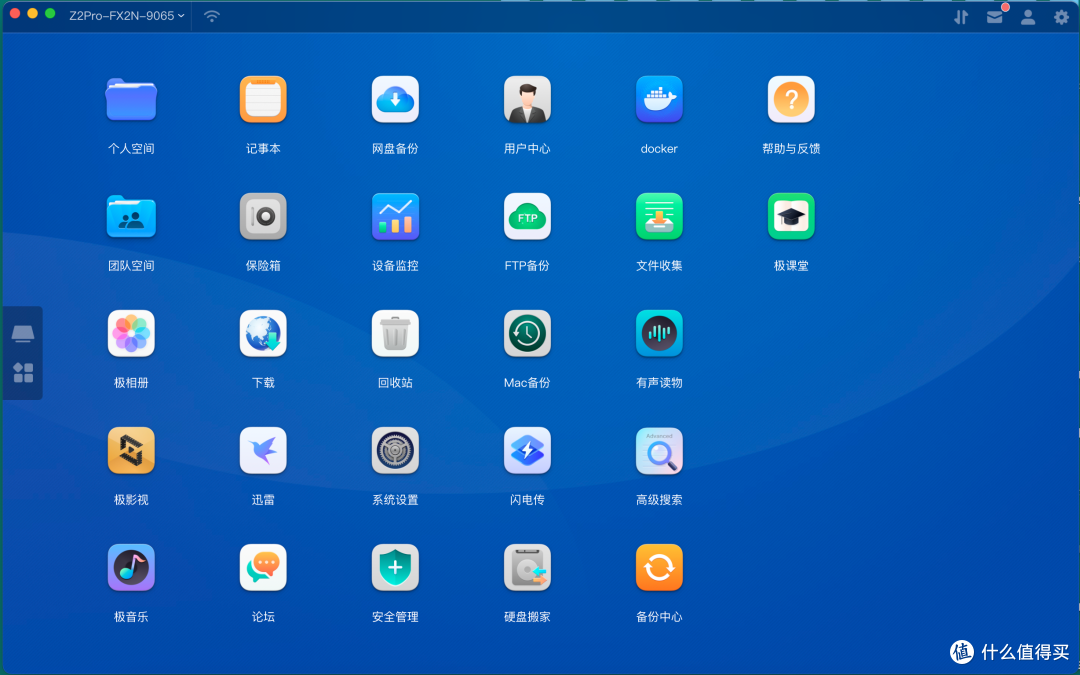The height and width of the screenshot is (675, 1080).
Task: Open the settings gear in top bar
Action: 1060,17
